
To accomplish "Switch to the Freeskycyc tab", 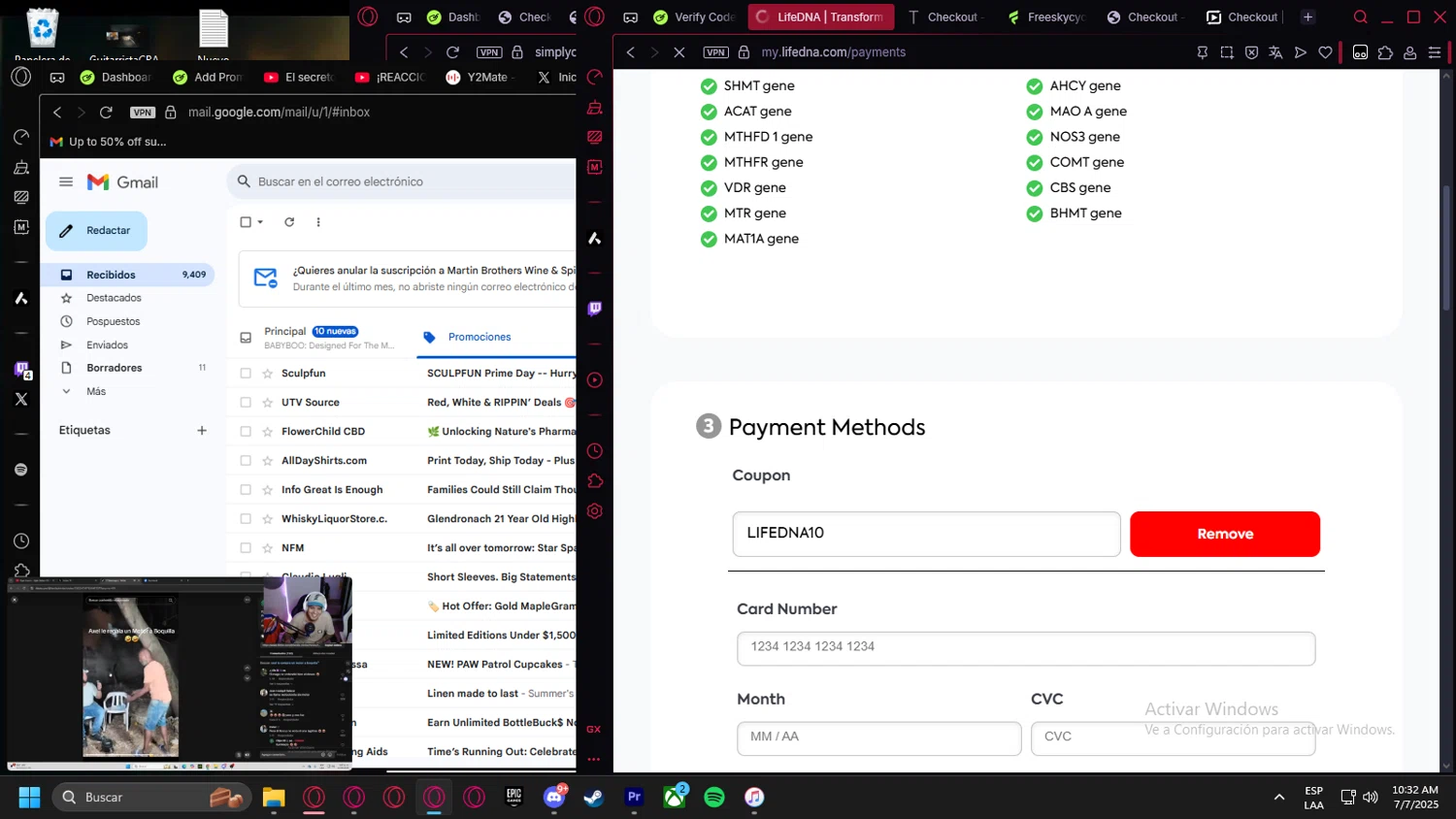I will [1046, 16].
